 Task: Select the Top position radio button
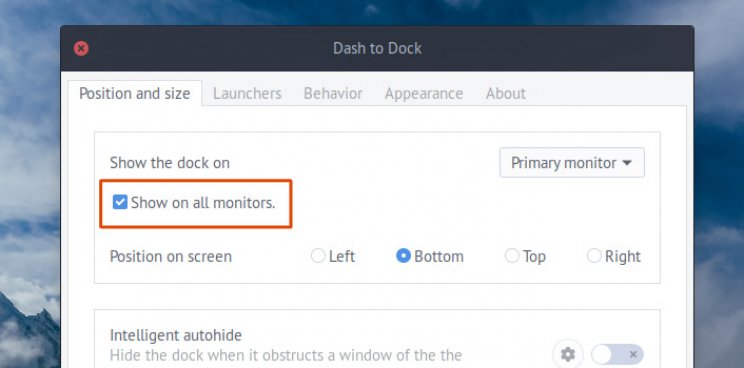pos(512,256)
